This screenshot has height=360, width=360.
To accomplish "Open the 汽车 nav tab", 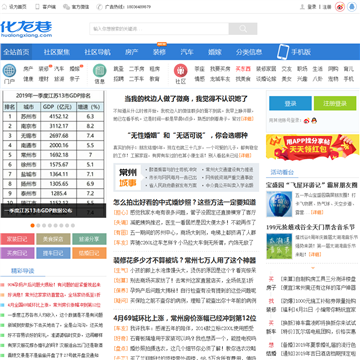I will point(187,52).
